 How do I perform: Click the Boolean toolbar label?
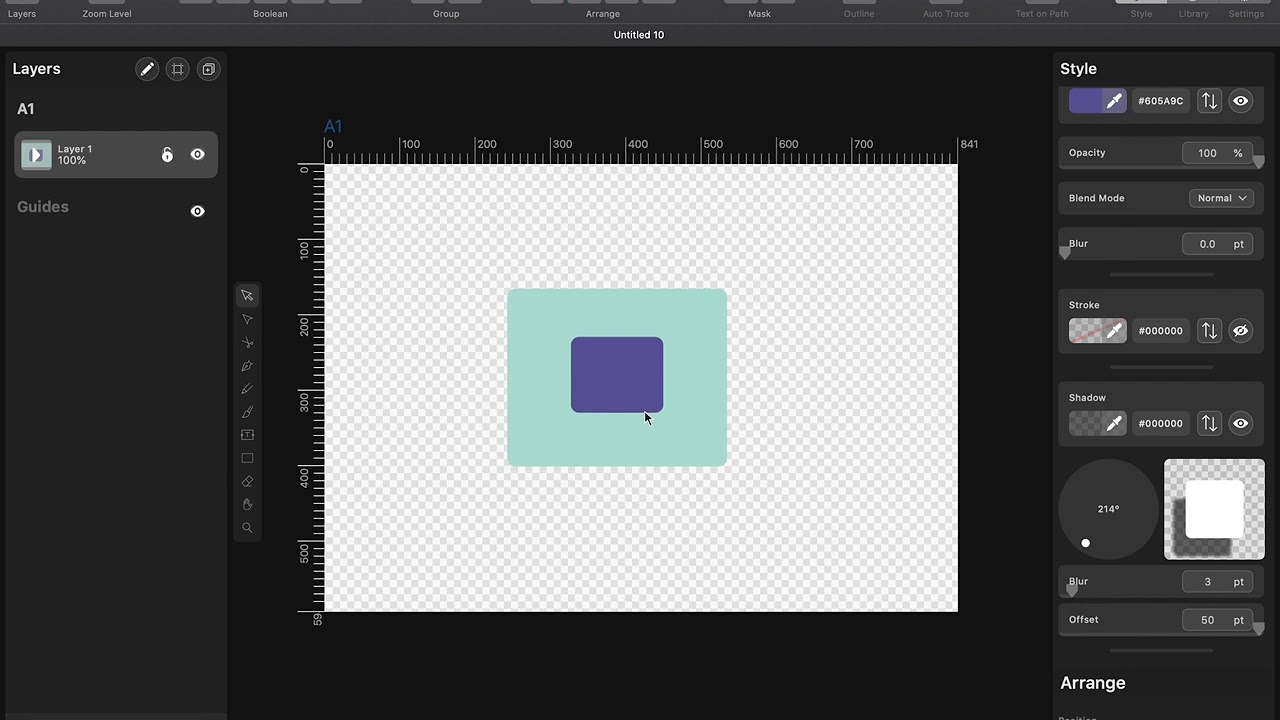pyautogui.click(x=270, y=14)
